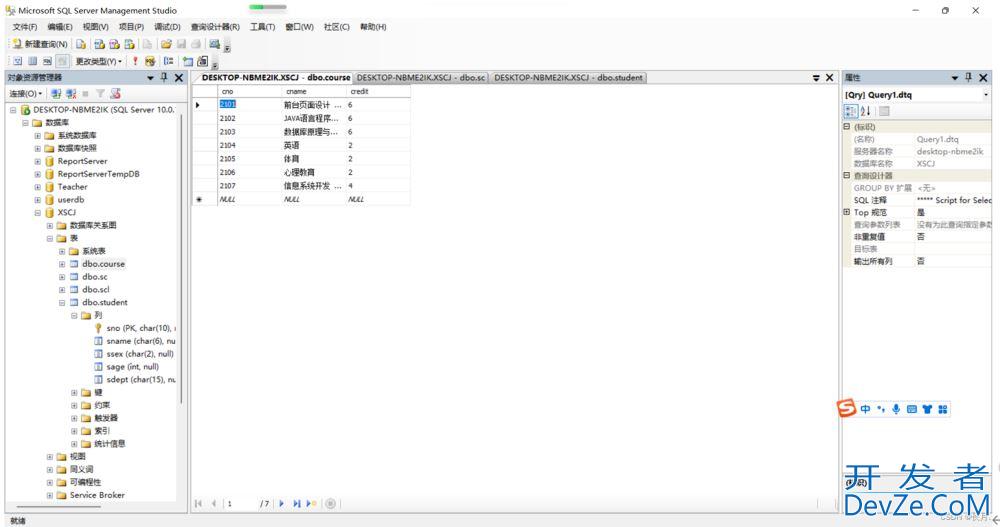The width and height of the screenshot is (1000, 527).
Task: Select the Service Broker folder
Action: (x=97, y=495)
